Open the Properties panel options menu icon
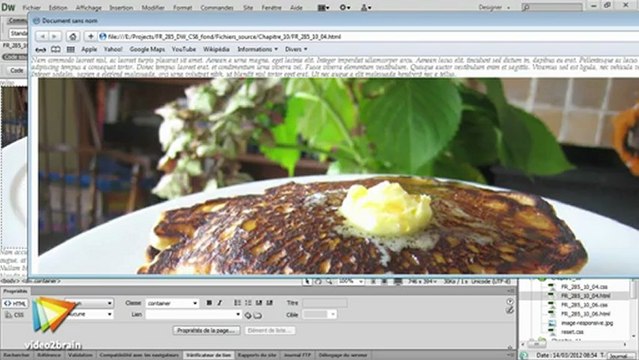This screenshot has width=639, height=360. 510,291
